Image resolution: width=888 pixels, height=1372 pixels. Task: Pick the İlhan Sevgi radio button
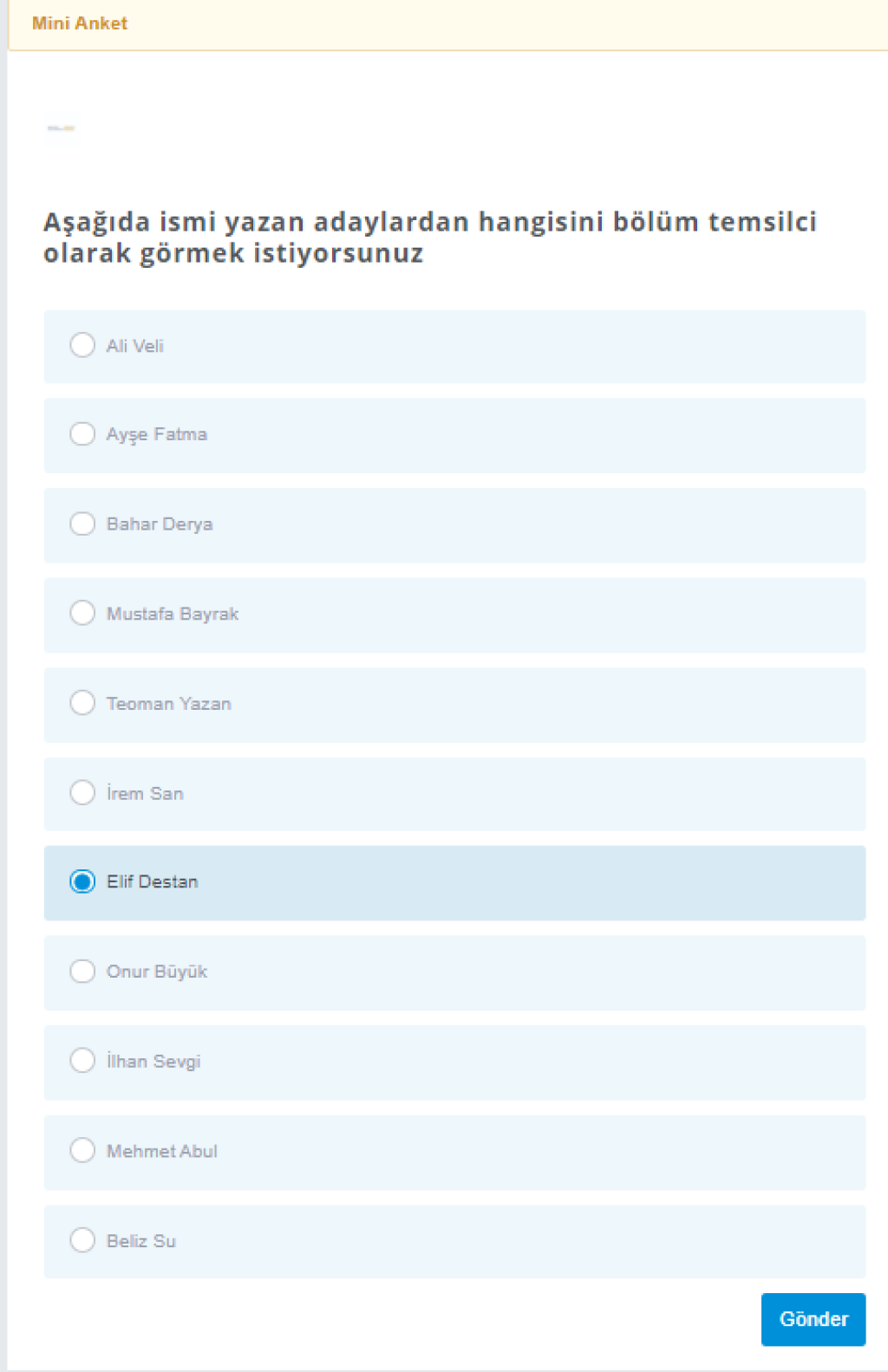coord(82,1060)
